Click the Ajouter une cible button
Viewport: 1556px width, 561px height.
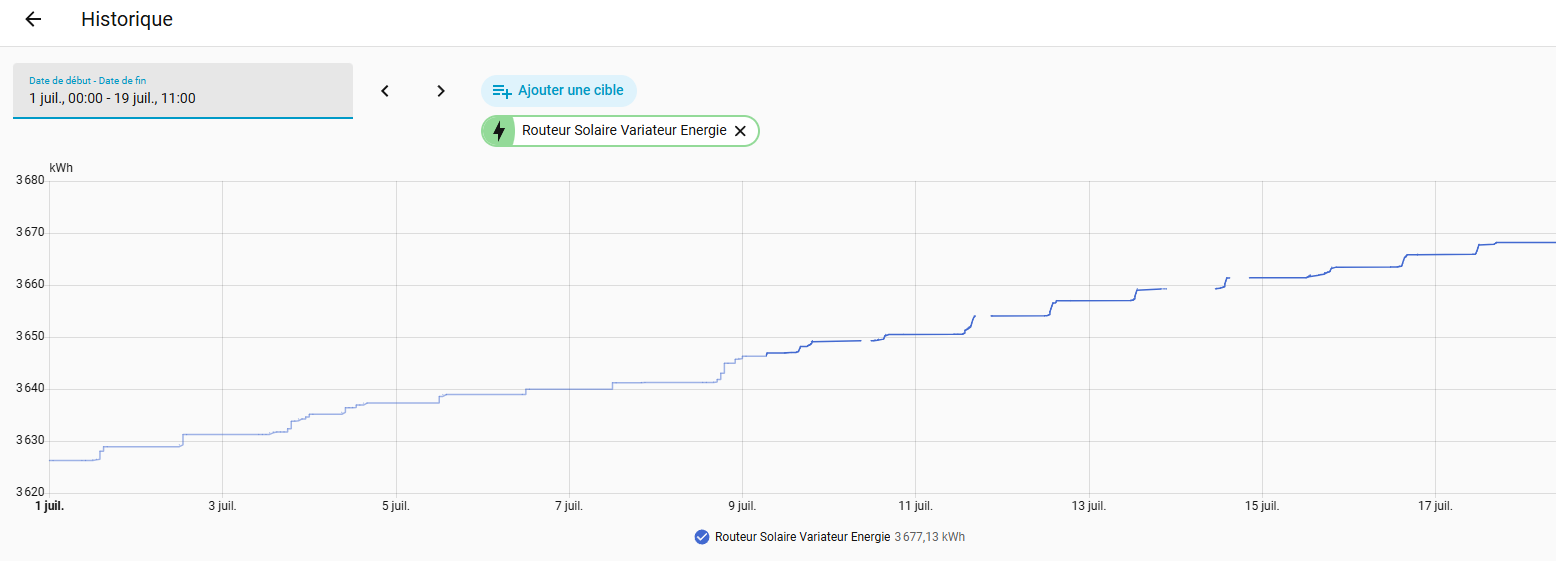(559, 91)
